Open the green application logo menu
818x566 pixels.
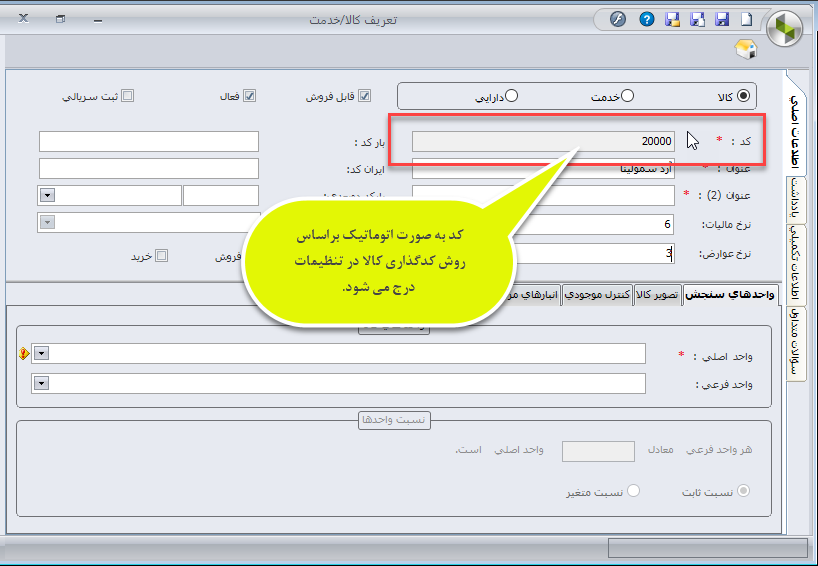(x=785, y=29)
